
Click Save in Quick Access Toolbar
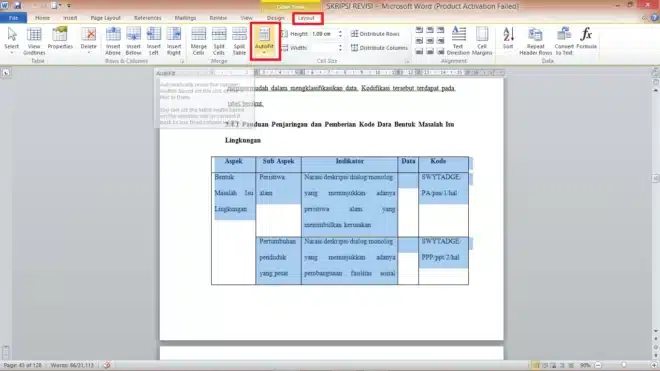[x=17, y=5]
